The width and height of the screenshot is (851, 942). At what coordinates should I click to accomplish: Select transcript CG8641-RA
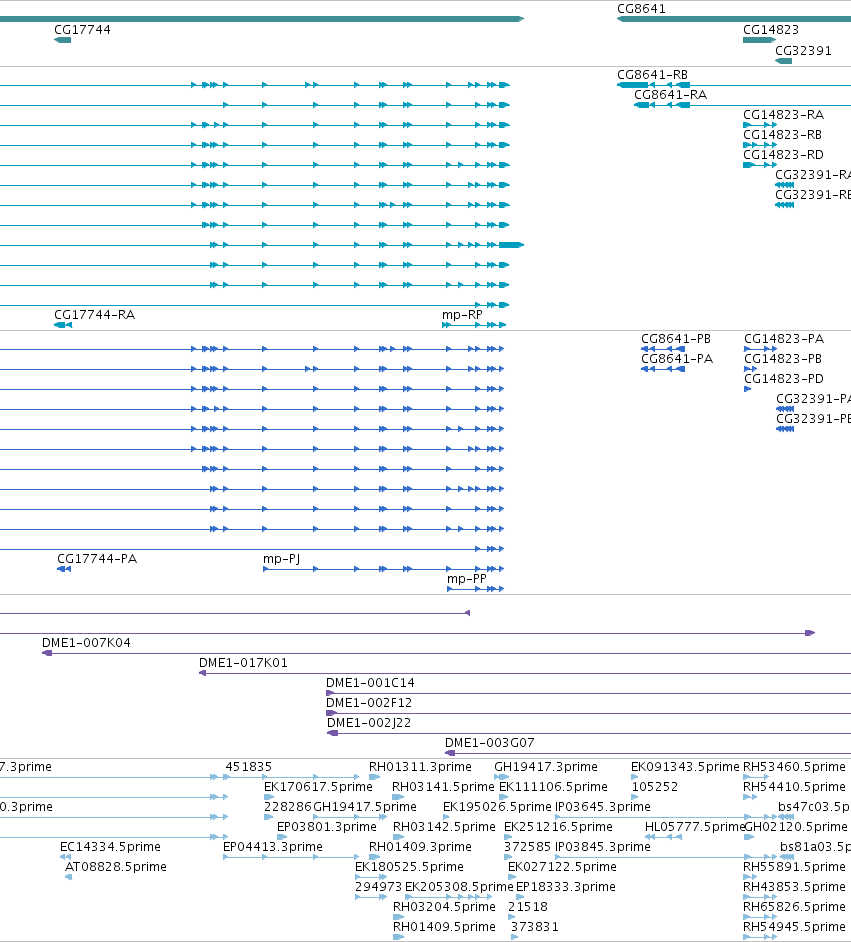(670, 95)
